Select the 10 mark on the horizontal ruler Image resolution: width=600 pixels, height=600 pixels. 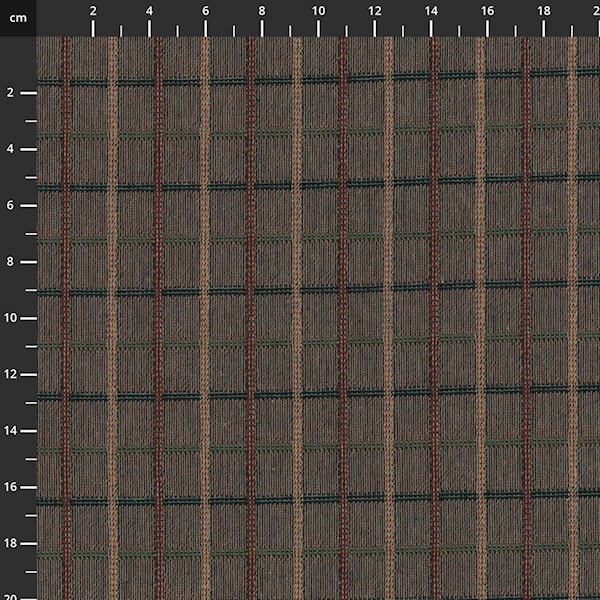[x=318, y=11]
